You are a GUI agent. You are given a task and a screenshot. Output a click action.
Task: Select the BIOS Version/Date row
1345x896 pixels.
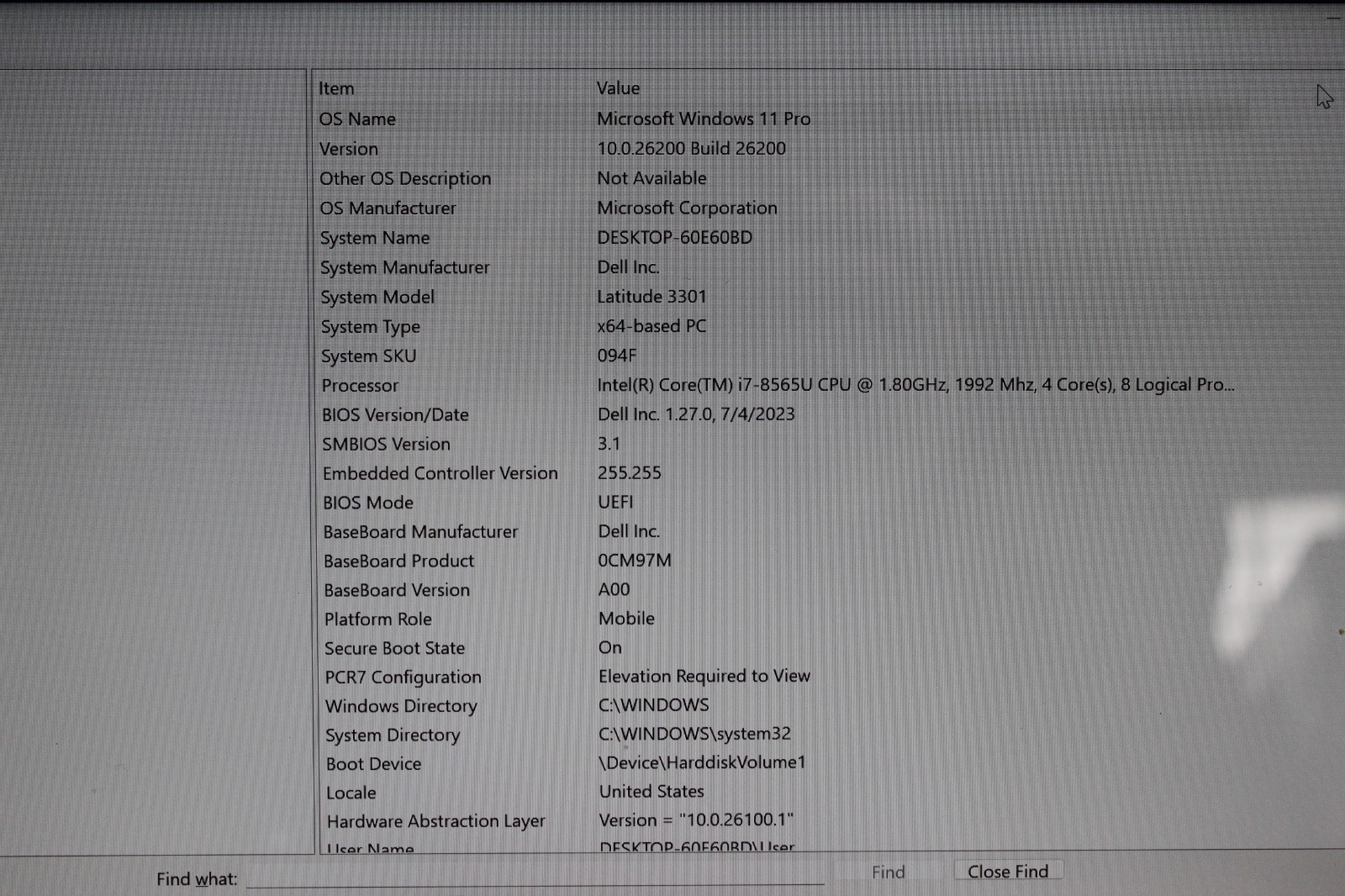395,415
